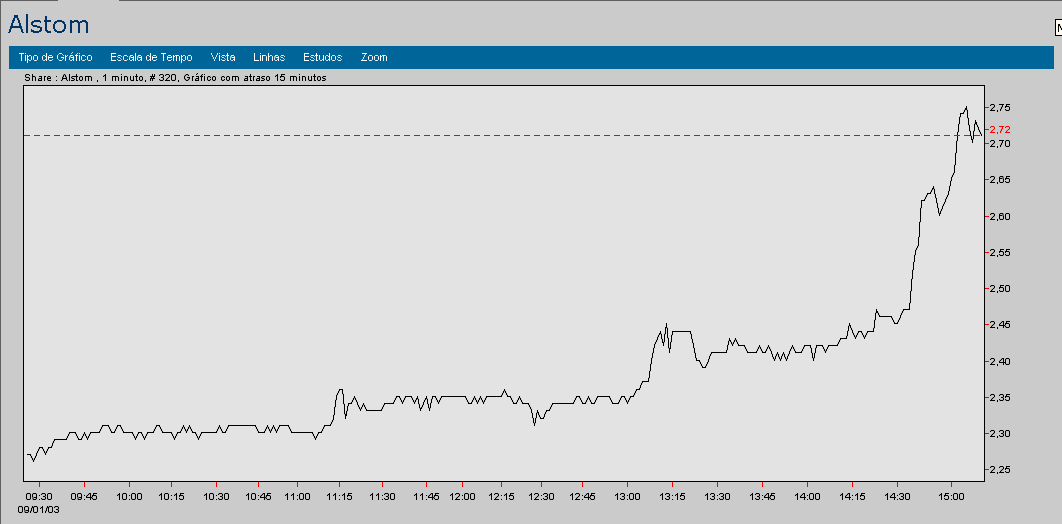This screenshot has width=1062, height=524.
Task: Click the 10:45 time axis label
Action: (259, 496)
